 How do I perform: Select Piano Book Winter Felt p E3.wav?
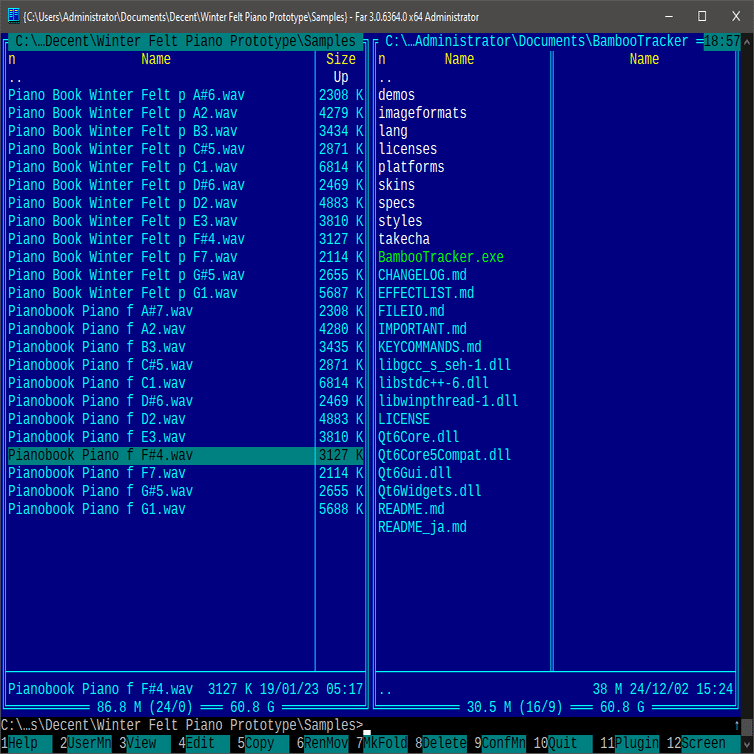click(123, 221)
